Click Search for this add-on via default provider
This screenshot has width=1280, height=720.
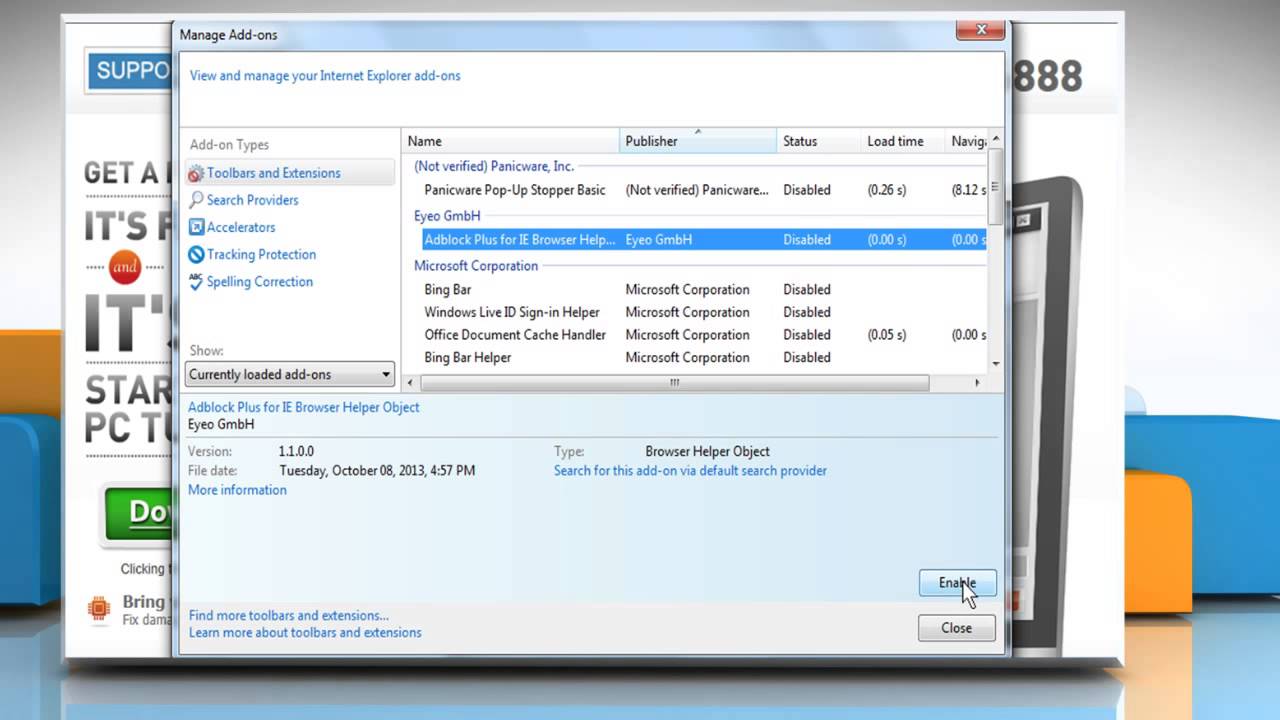pyautogui.click(x=690, y=471)
